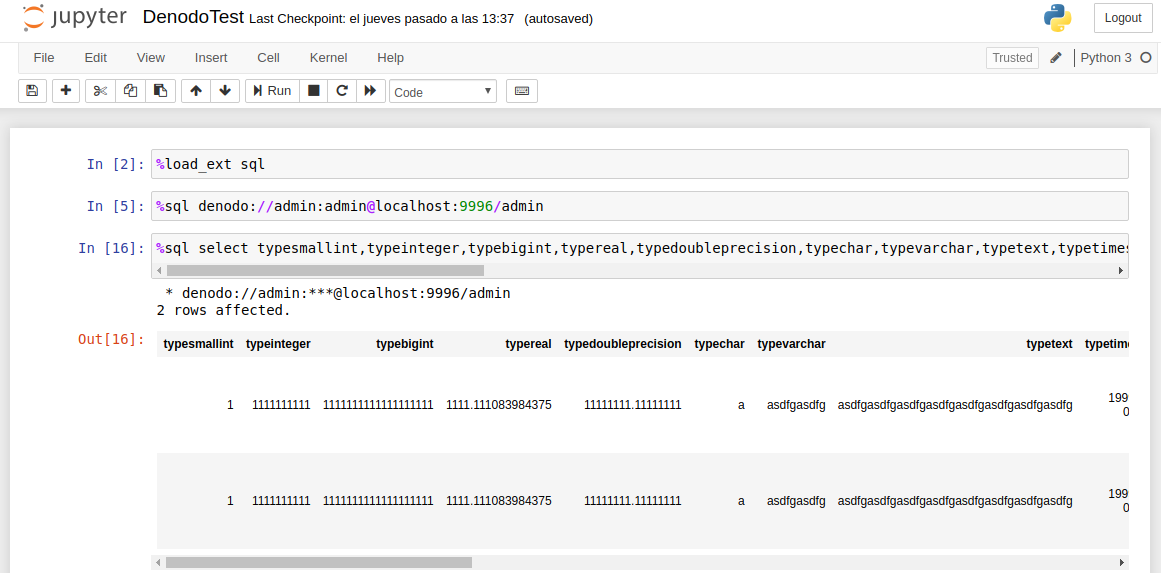Click the Python logo icon
This screenshot has width=1161, height=573.
tap(1057, 19)
